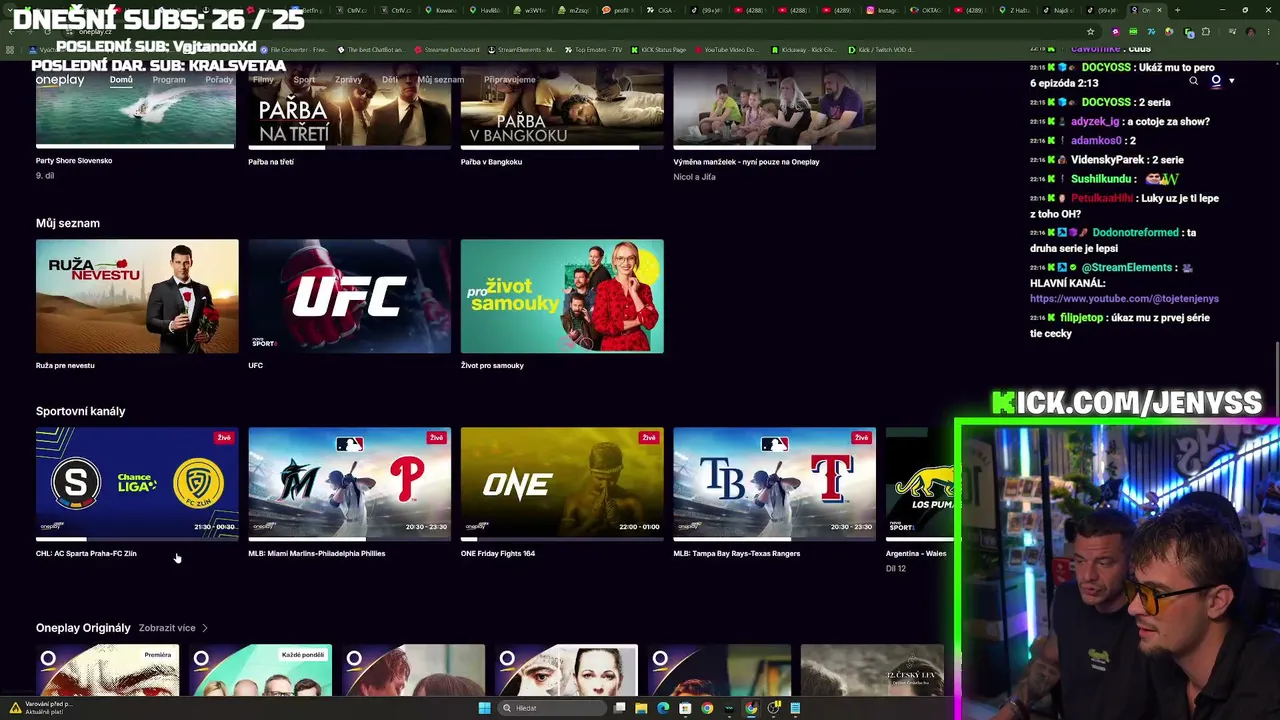The width and height of the screenshot is (1280, 720).
Task: Open the Pařba na třetí thumbnail
Action: pyautogui.click(x=349, y=107)
